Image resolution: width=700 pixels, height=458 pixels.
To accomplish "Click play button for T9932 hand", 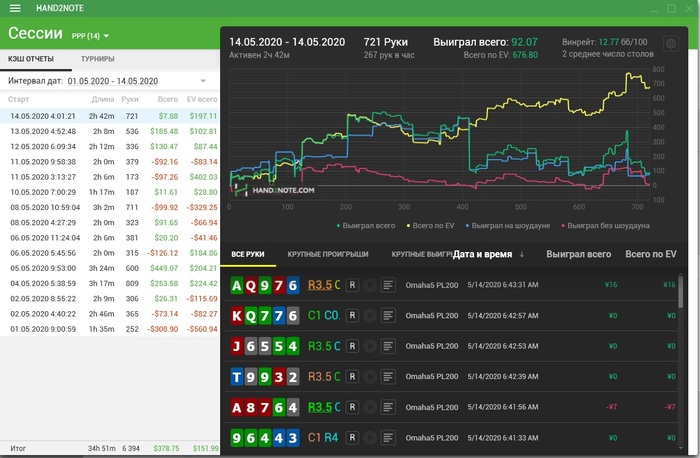I will 370,376.
